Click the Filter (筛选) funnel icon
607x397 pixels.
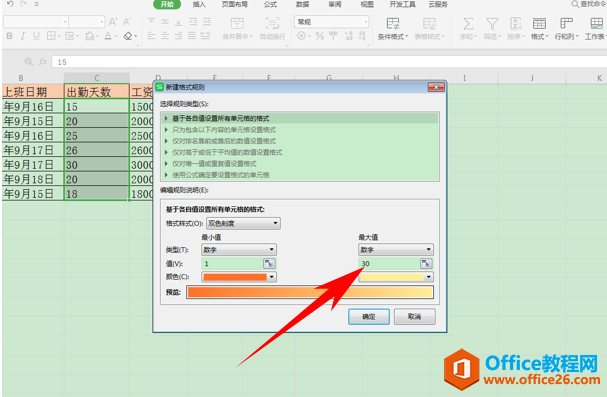click(x=492, y=24)
